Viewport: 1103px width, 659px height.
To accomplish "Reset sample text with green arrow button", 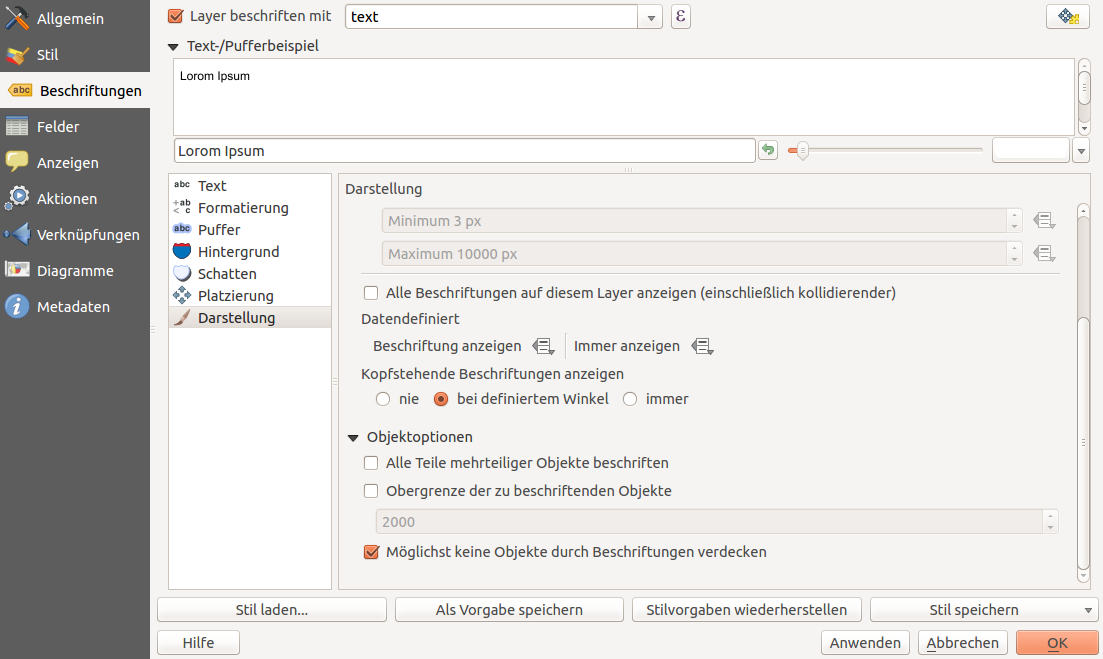I will click(x=768, y=150).
